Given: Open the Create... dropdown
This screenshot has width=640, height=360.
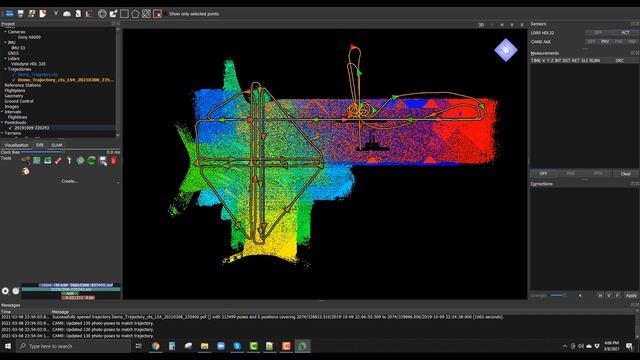Looking at the screenshot, I should (x=70, y=181).
